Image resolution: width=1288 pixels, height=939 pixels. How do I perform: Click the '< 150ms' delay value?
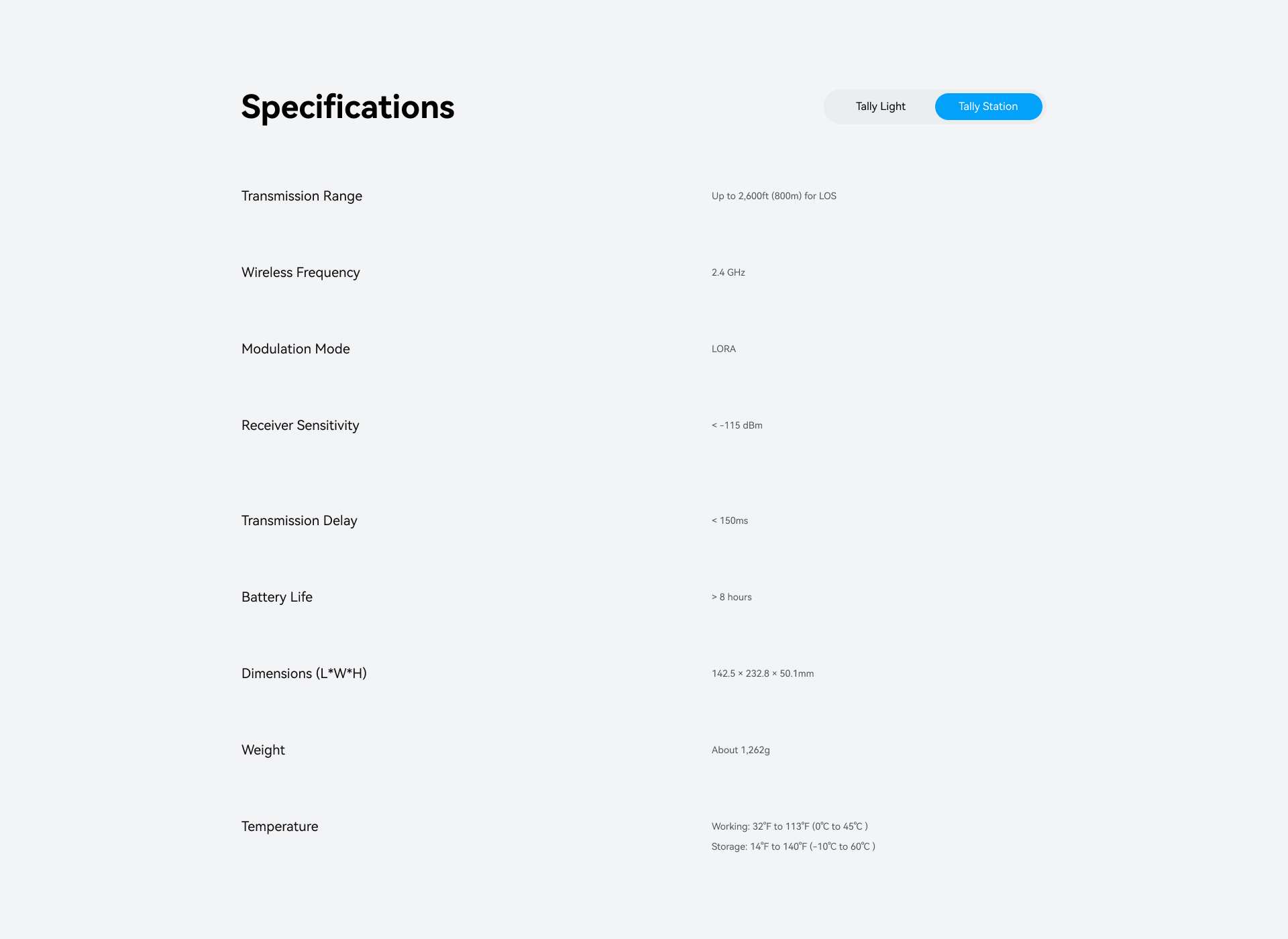[729, 520]
